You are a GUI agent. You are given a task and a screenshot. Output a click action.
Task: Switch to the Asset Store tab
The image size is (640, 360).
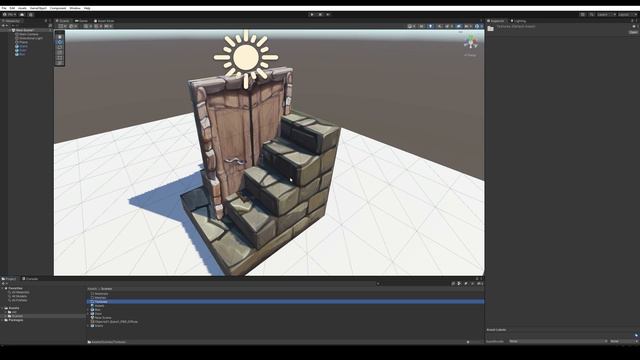coord(104,21)
